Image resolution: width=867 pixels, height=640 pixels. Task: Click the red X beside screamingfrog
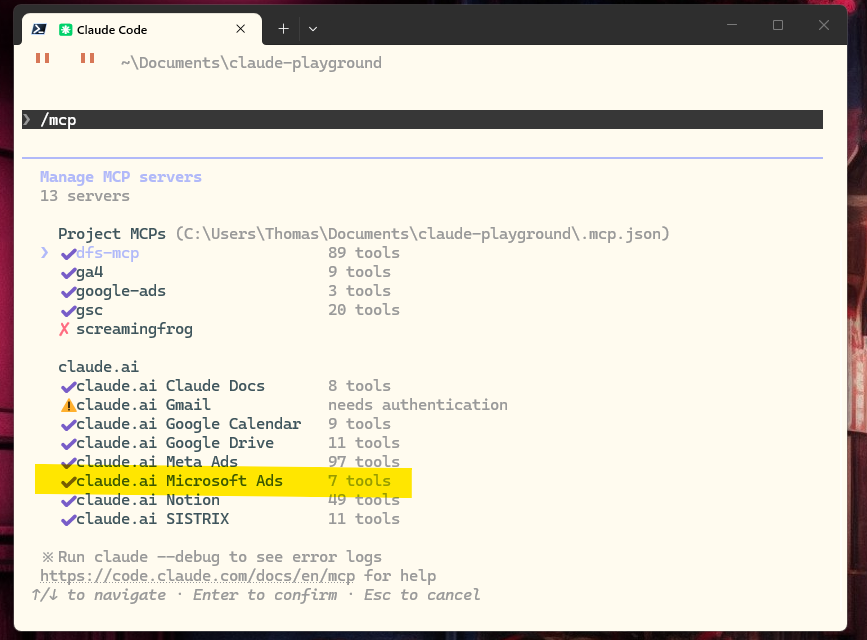(x=64, y=329)
